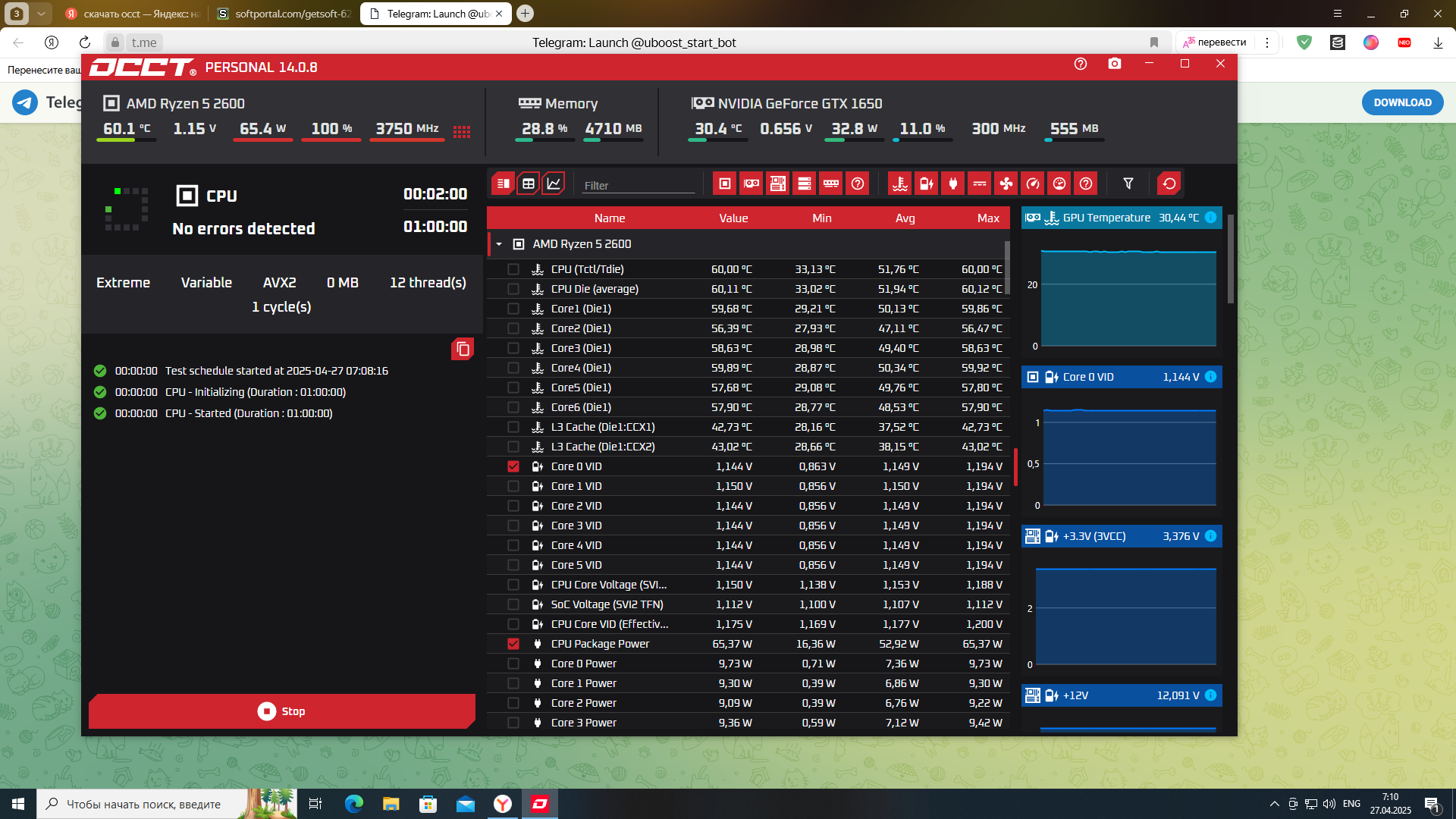Toggle frequency gauge sensor type filter
Image resolution: width=1456 pixels, height=819 pixels.
point(1033,184)
